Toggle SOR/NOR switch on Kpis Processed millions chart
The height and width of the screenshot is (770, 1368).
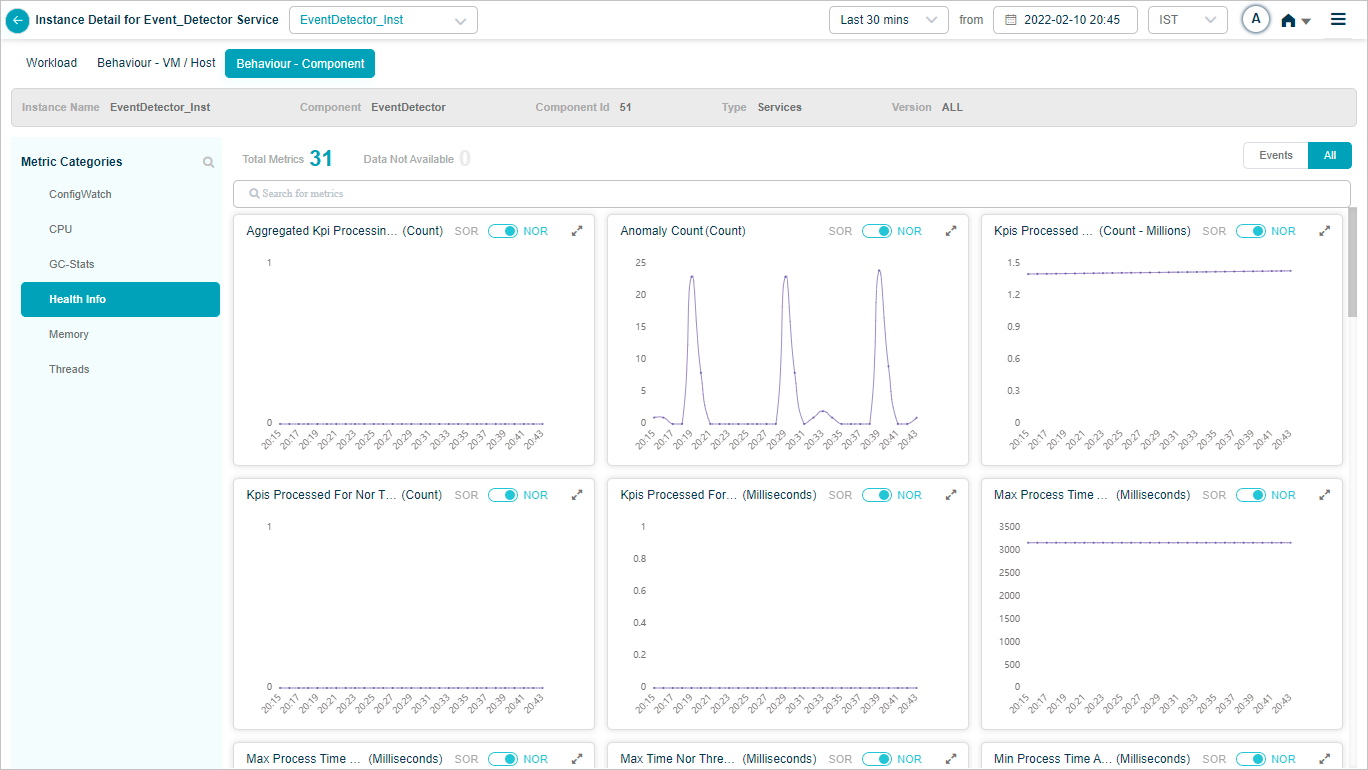1251,231
